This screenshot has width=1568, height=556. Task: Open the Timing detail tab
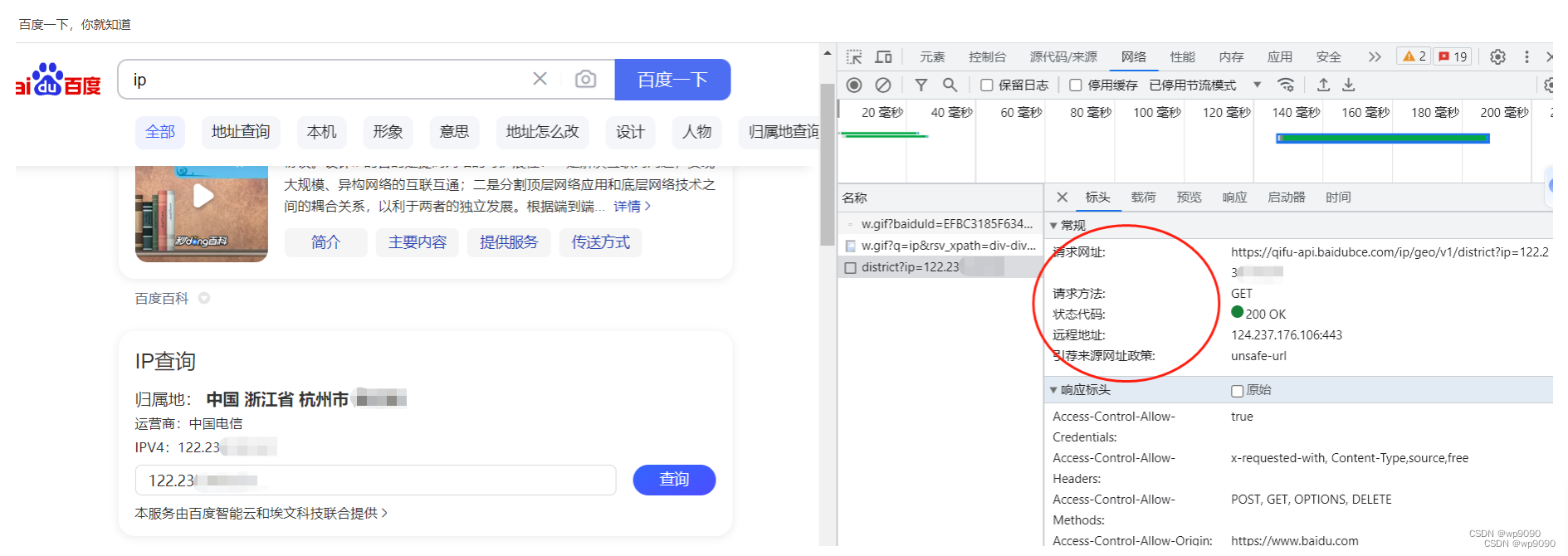(1338, 197)
